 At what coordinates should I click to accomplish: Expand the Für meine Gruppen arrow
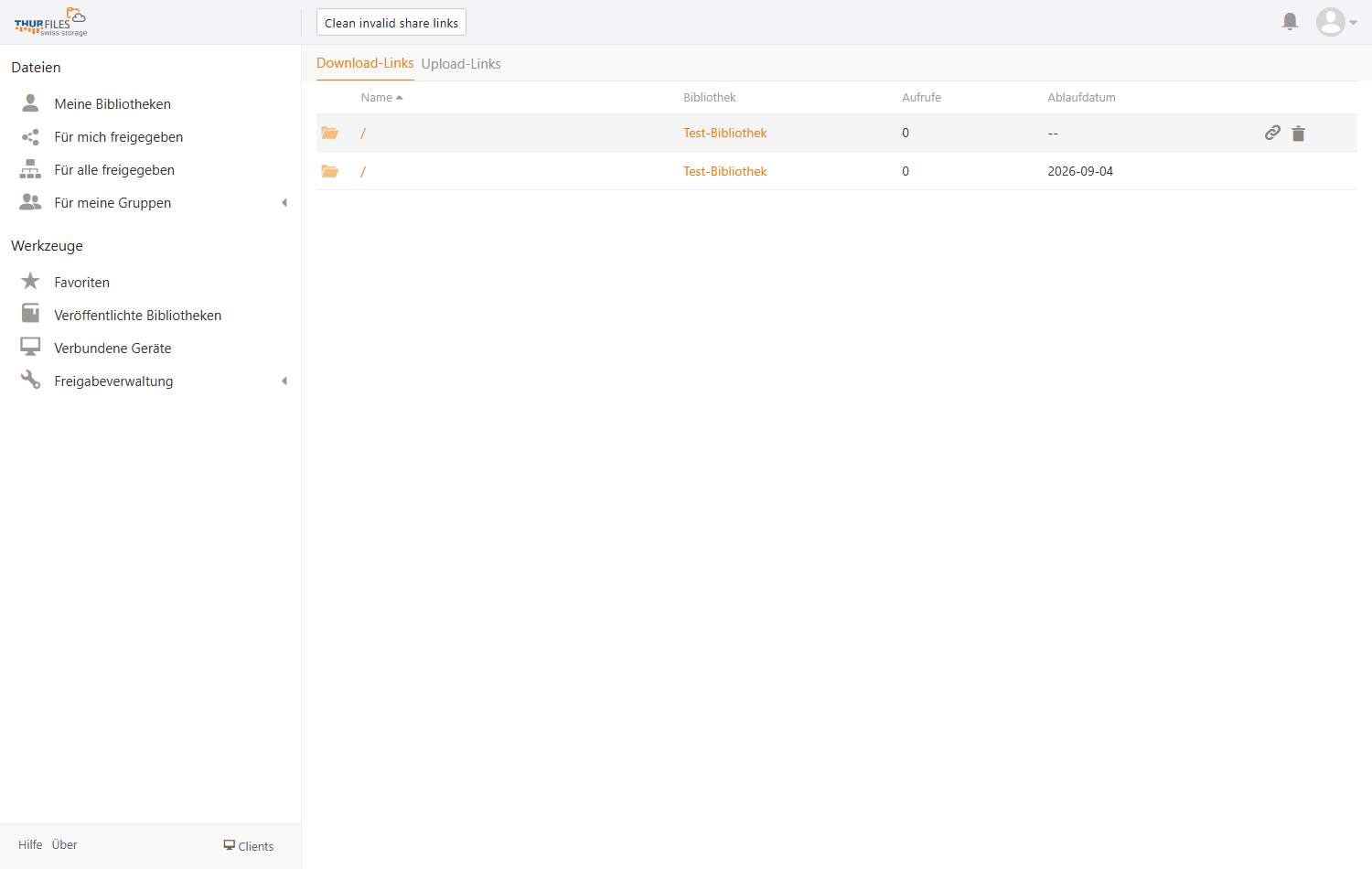point(284,203)
